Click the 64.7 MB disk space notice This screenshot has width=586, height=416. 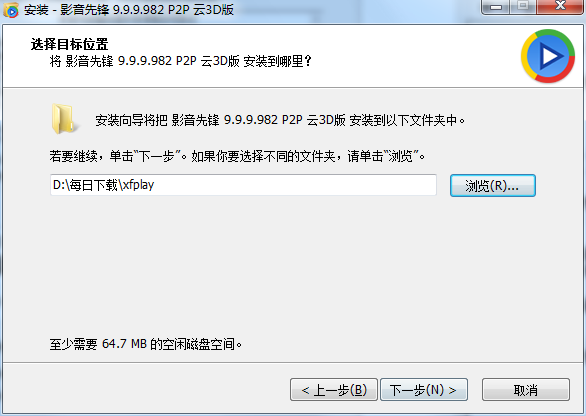146,344
